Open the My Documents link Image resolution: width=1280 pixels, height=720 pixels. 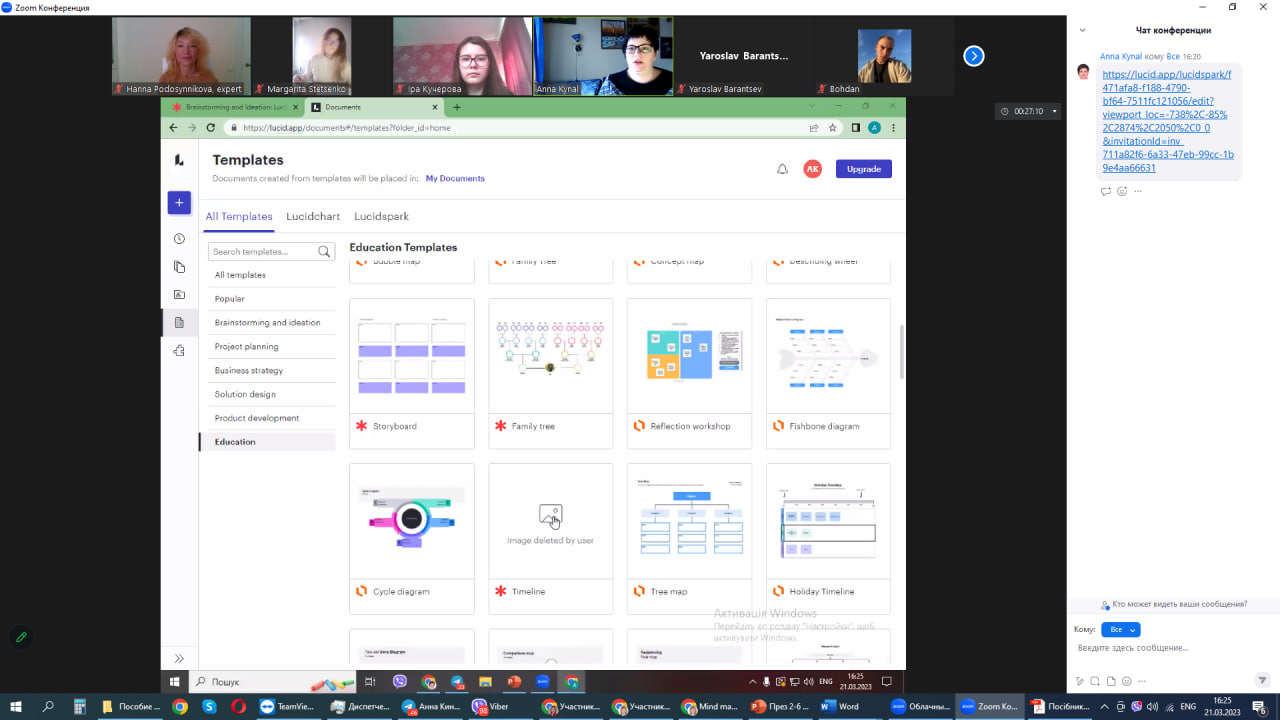pos(455,179)
